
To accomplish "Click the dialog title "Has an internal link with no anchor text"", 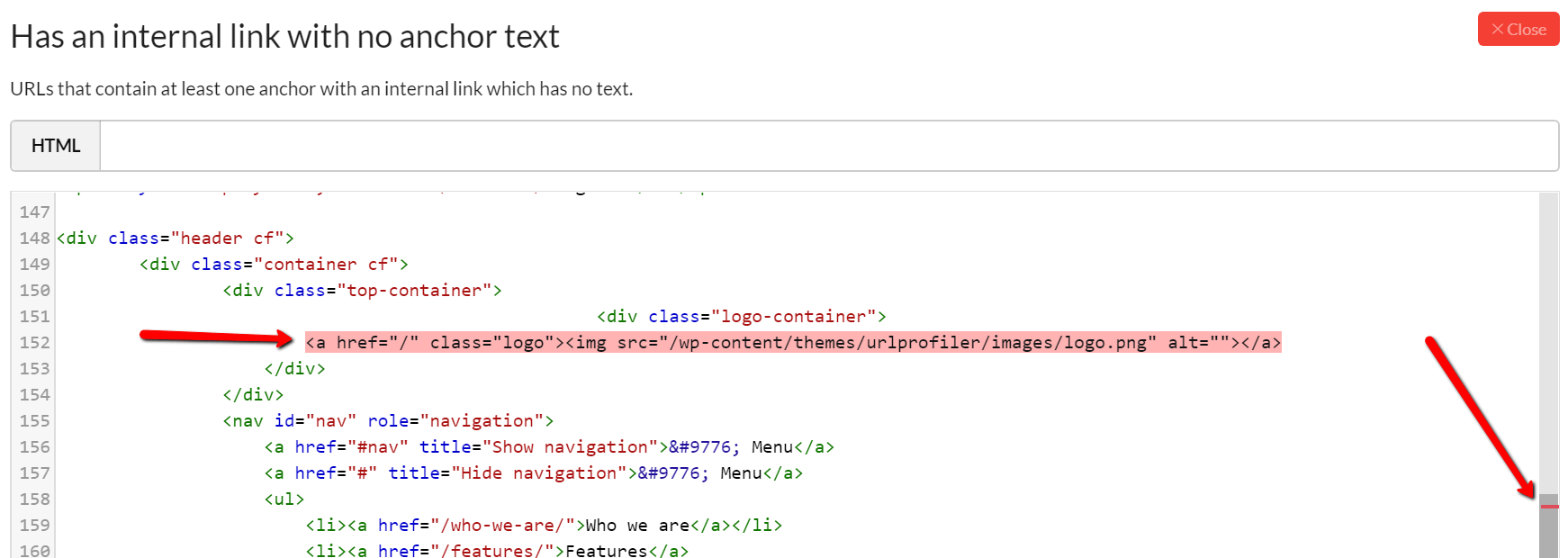I will click(284, 37).
